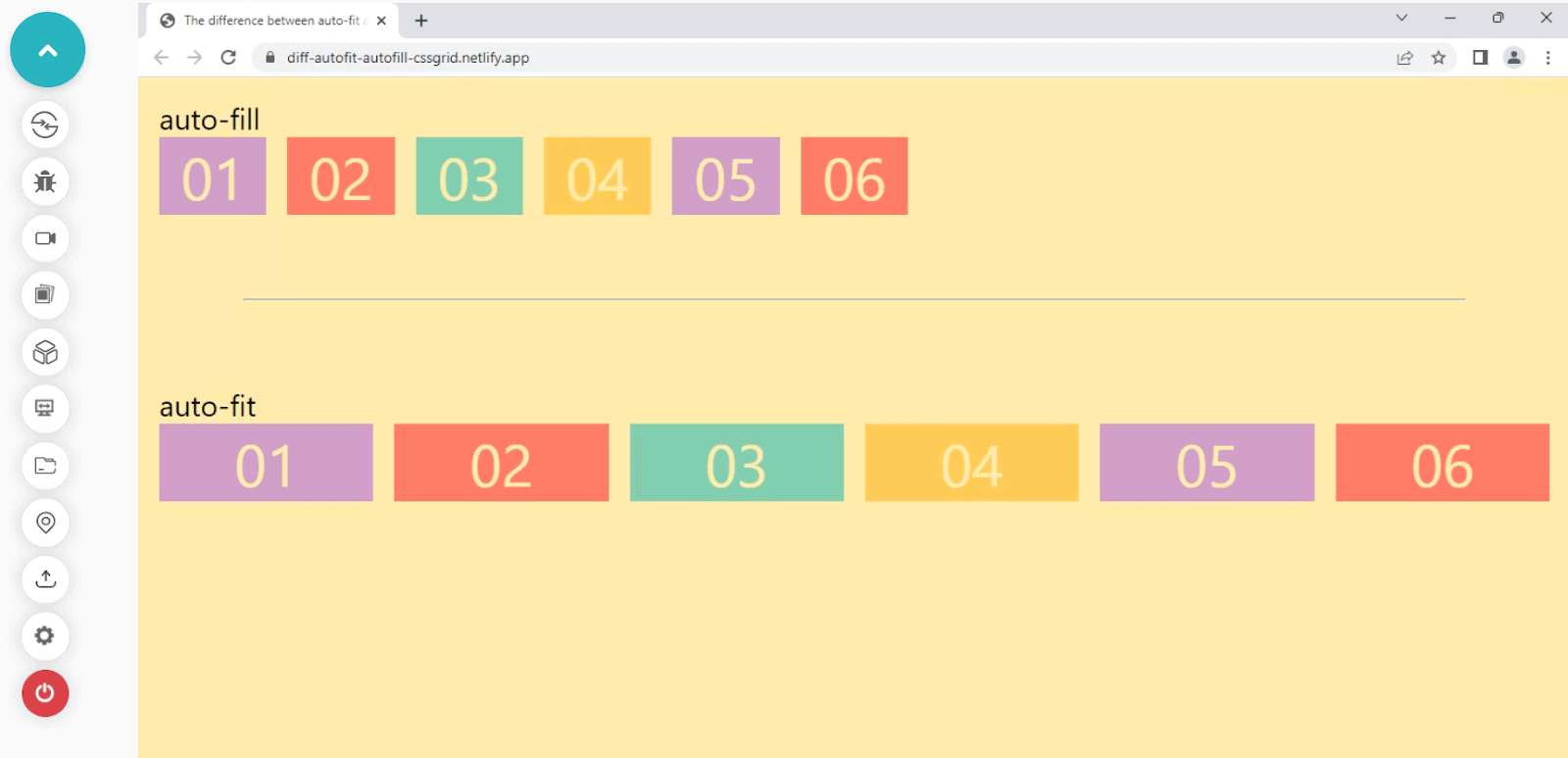
Task: Click the 'auto-fit' heading
Action: (208, 406)
